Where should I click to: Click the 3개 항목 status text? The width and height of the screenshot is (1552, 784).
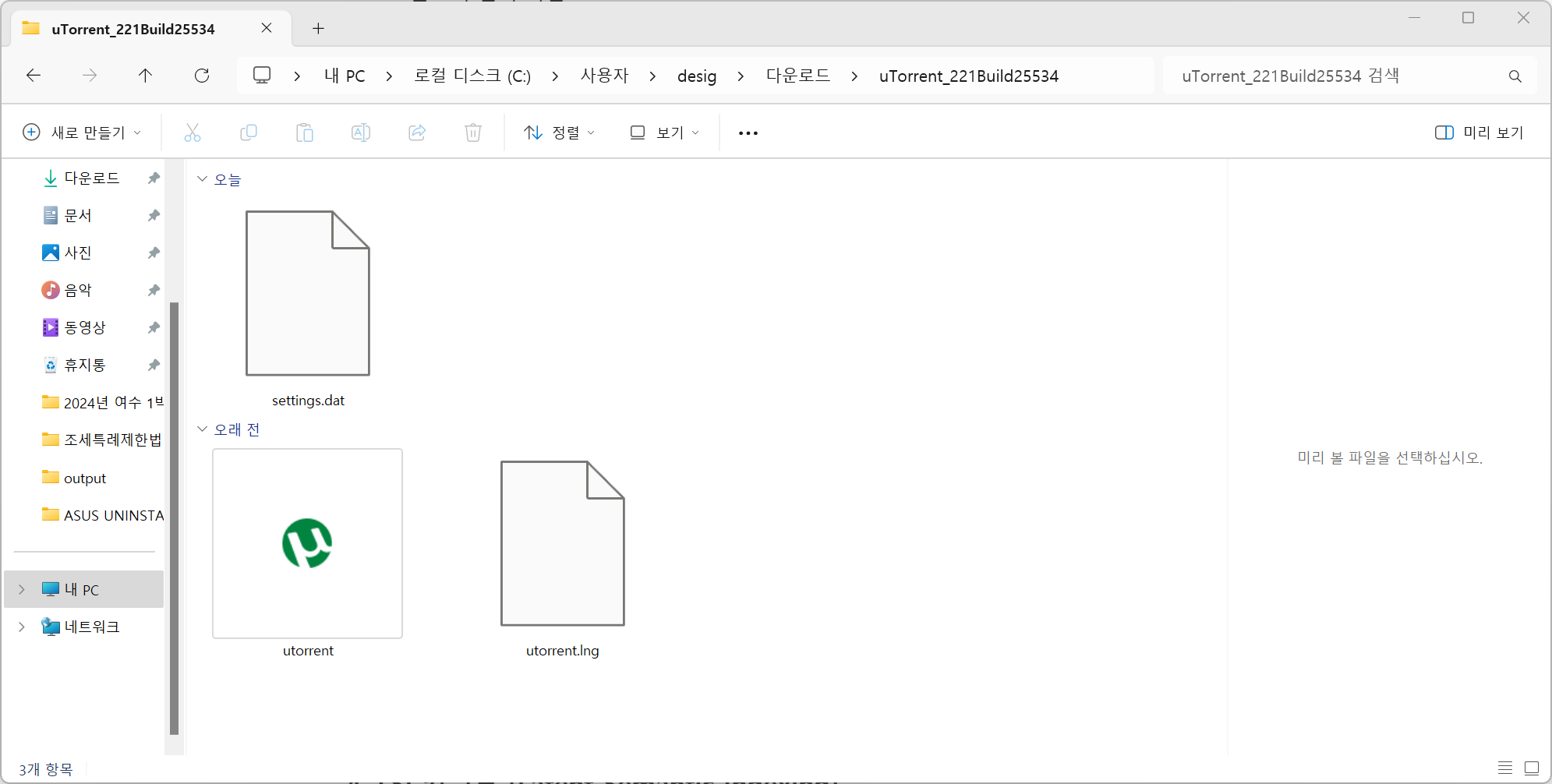(x=46, y=769)
